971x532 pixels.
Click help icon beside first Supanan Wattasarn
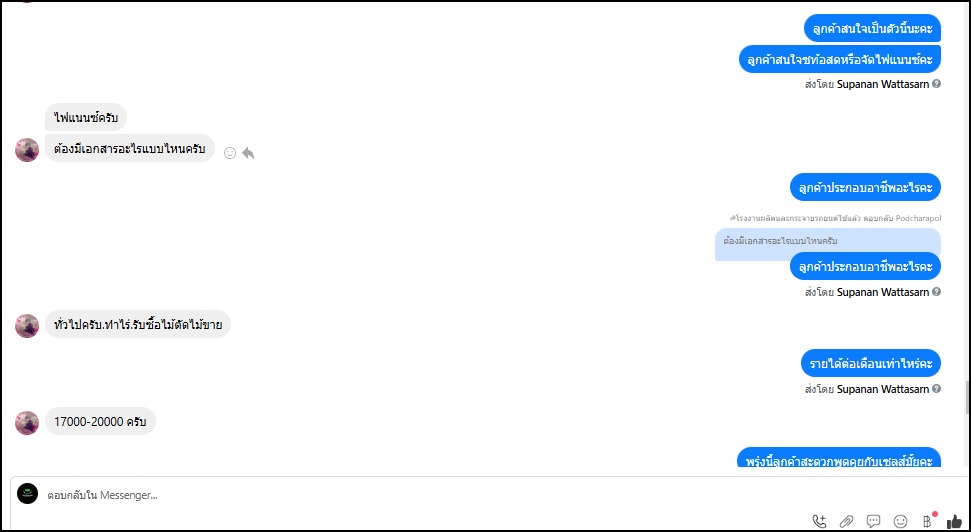coord(936,84)
